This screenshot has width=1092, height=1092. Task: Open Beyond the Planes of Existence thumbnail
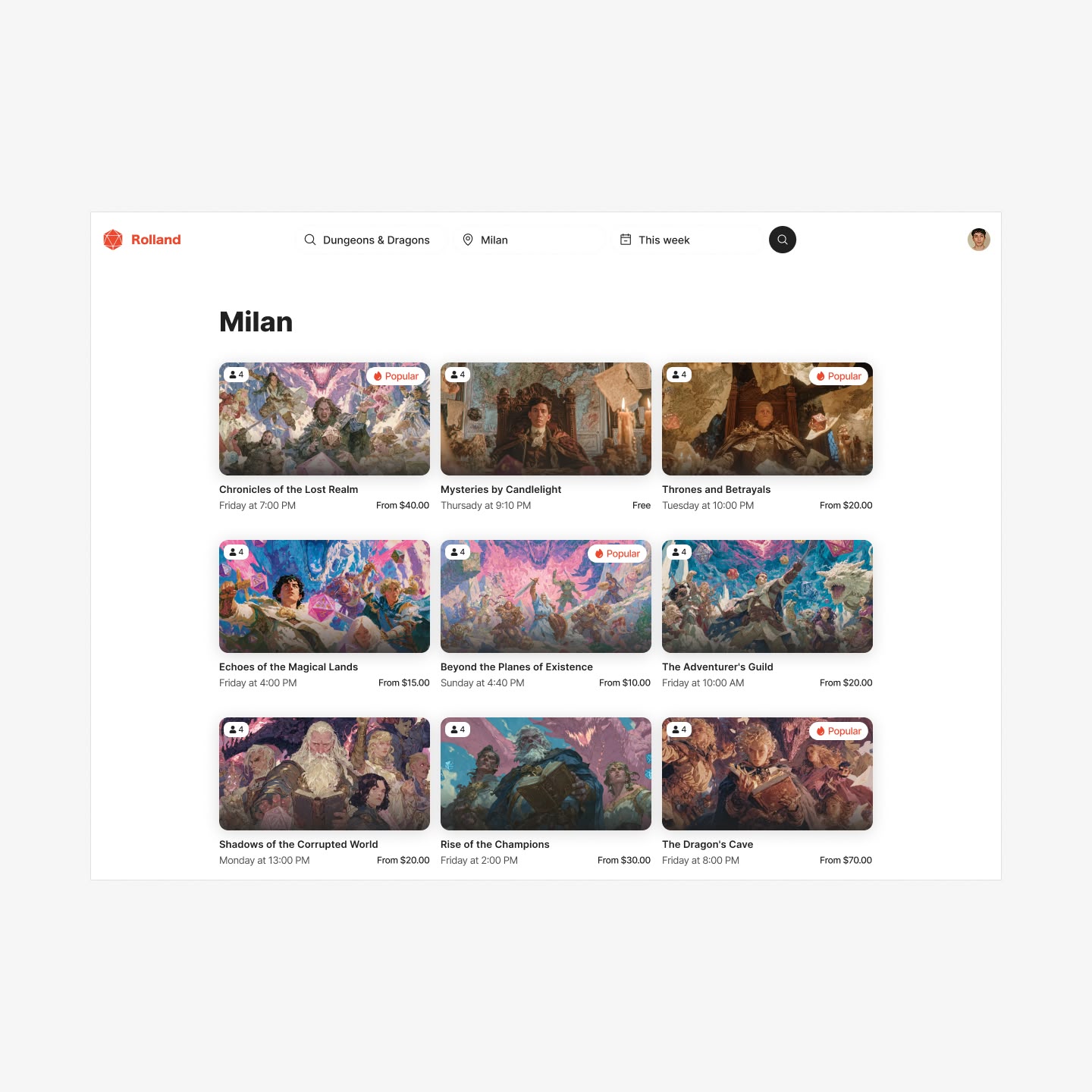(546, 596)
